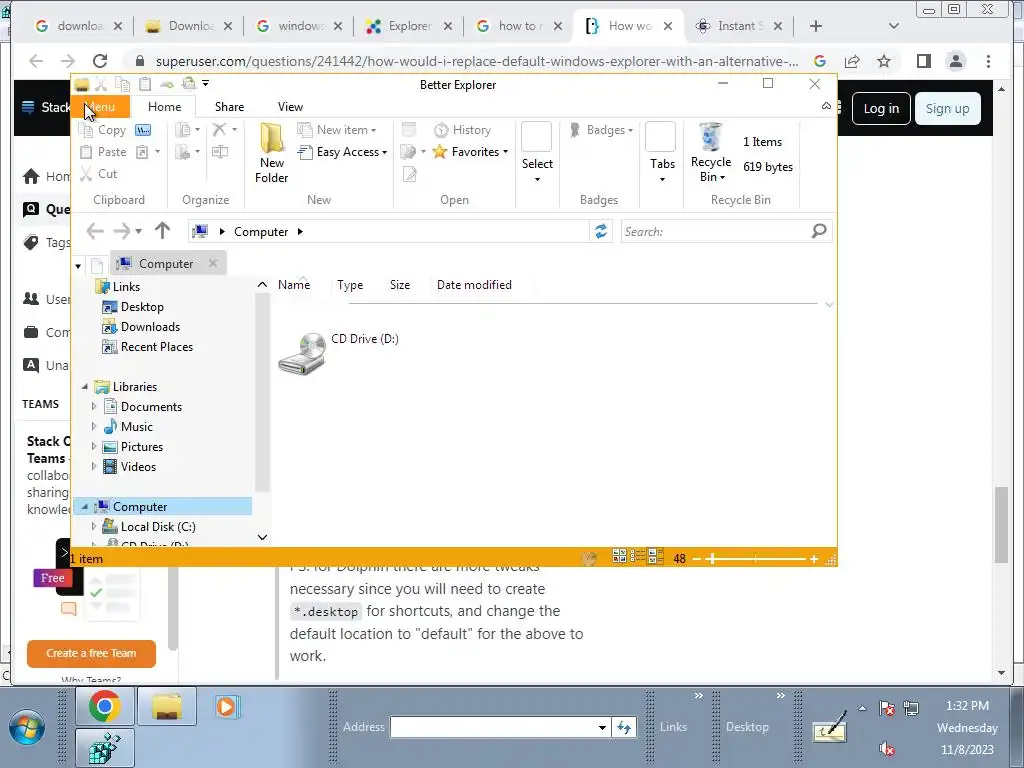The width and height of the screenshot is (1024, 768).
Task: Click the copy pages icon in quick access toolbar
Action: pyautogui.click(x=123, y=84)
